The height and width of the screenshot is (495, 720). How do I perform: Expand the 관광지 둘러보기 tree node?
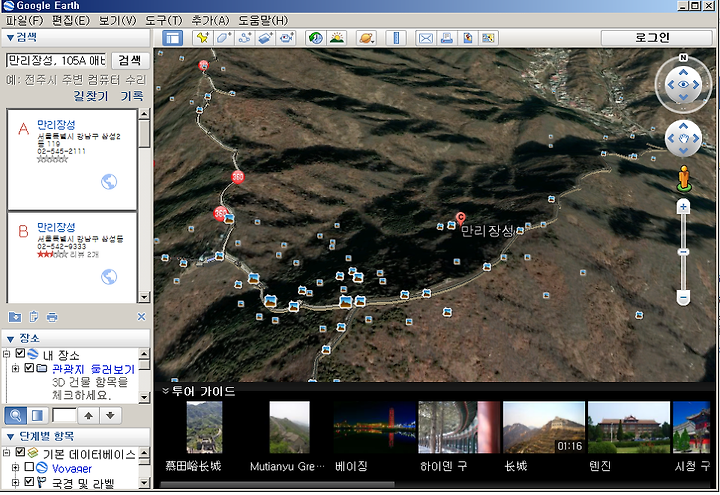coord(15,368)
